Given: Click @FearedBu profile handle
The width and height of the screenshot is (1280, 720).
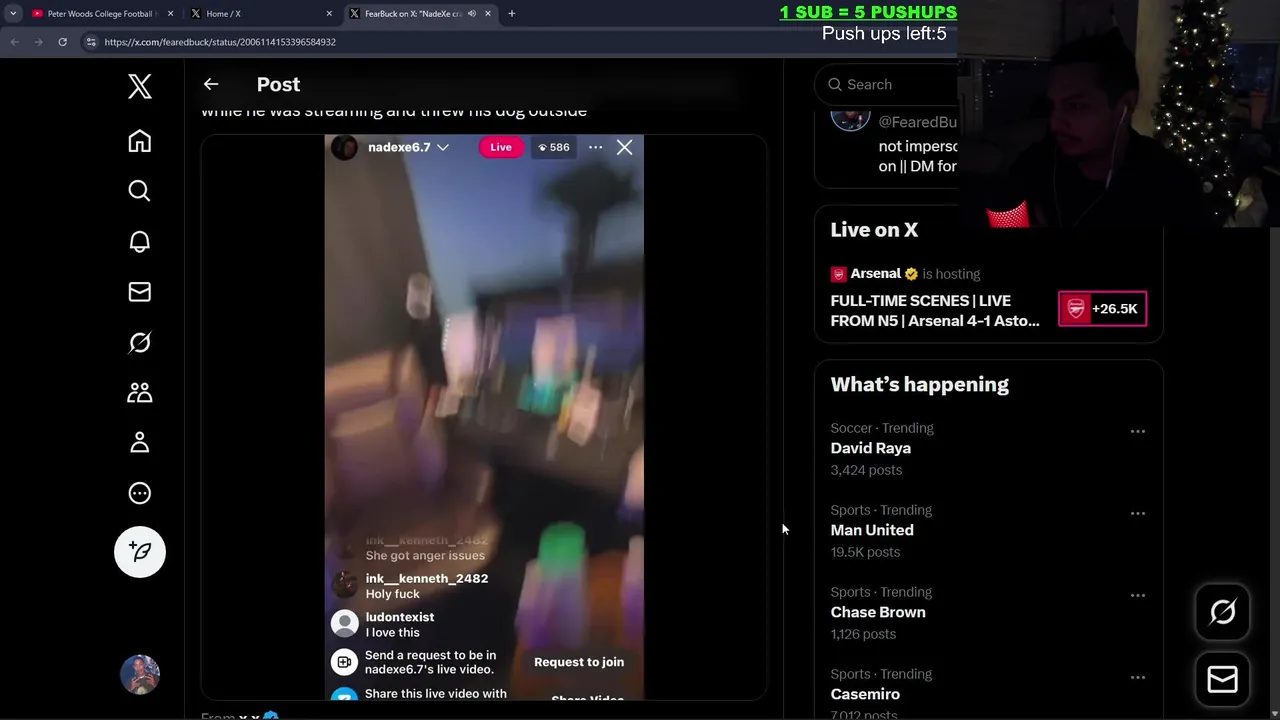Looking at the screenshot, I should coord(917,122).
